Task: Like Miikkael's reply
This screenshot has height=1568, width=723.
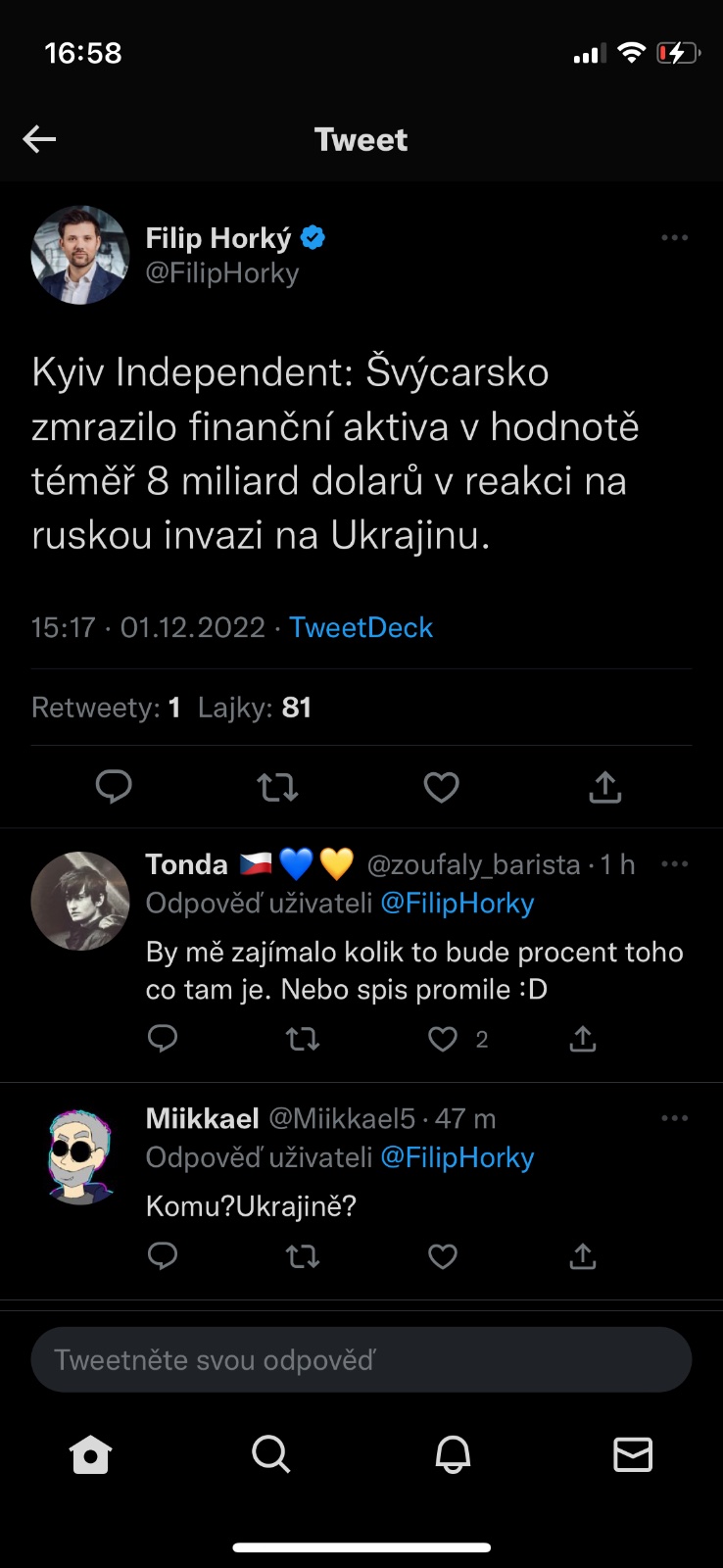Action: (443, 1256)
